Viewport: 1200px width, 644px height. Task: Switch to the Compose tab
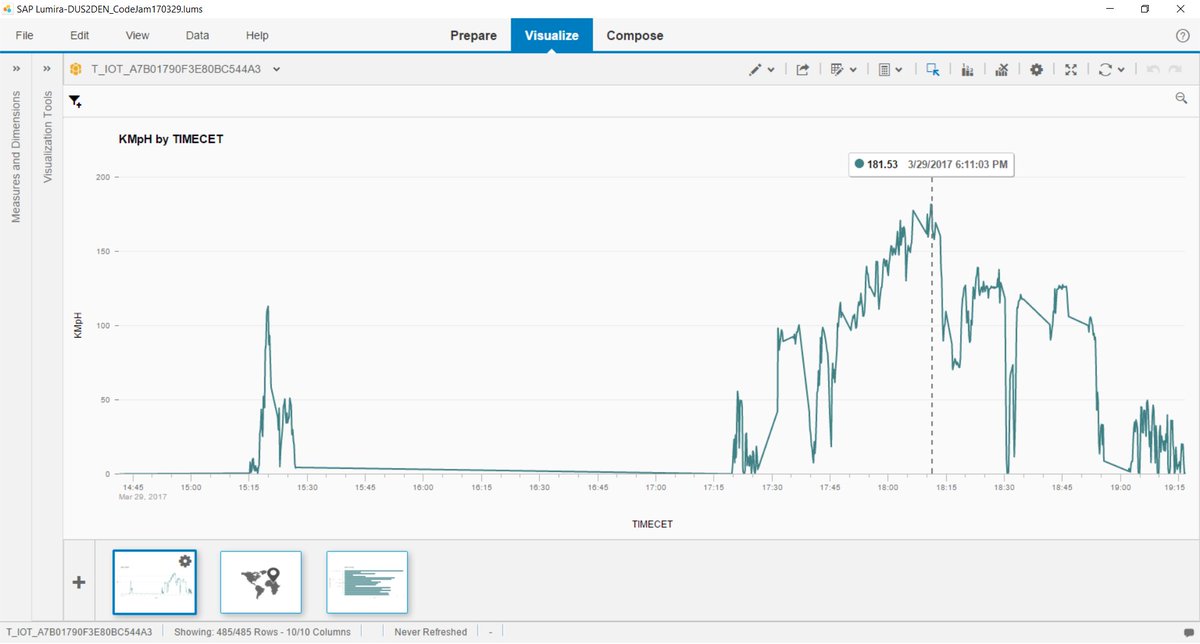click(x=635, y=35)
